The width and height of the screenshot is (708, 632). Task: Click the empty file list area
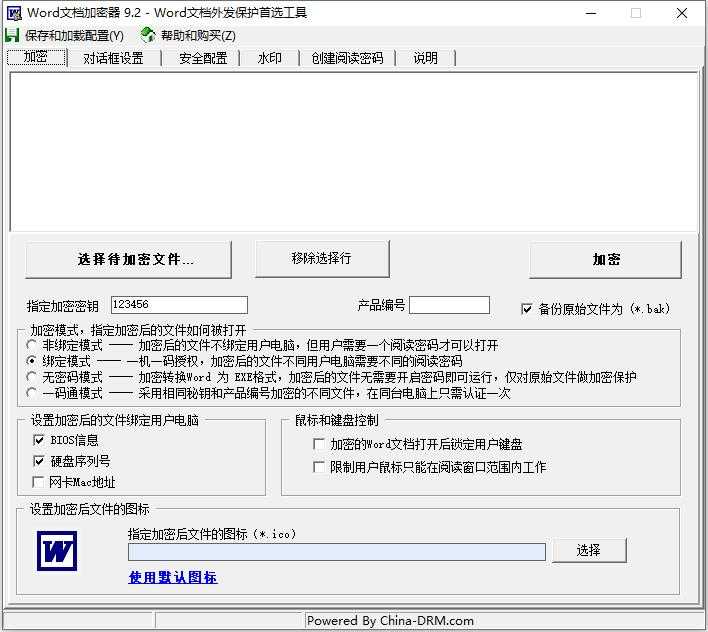[x=354, y=152]
